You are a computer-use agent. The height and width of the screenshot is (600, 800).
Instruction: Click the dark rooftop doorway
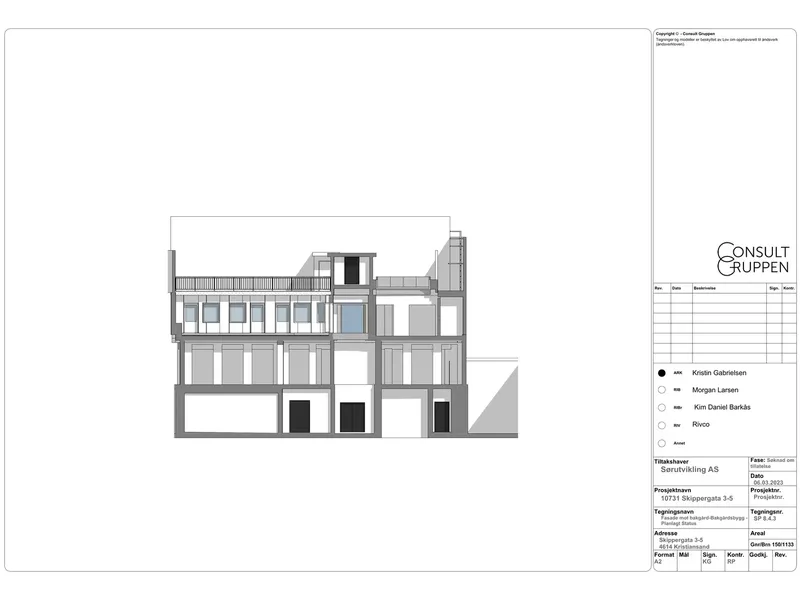(x=352, y=270)
